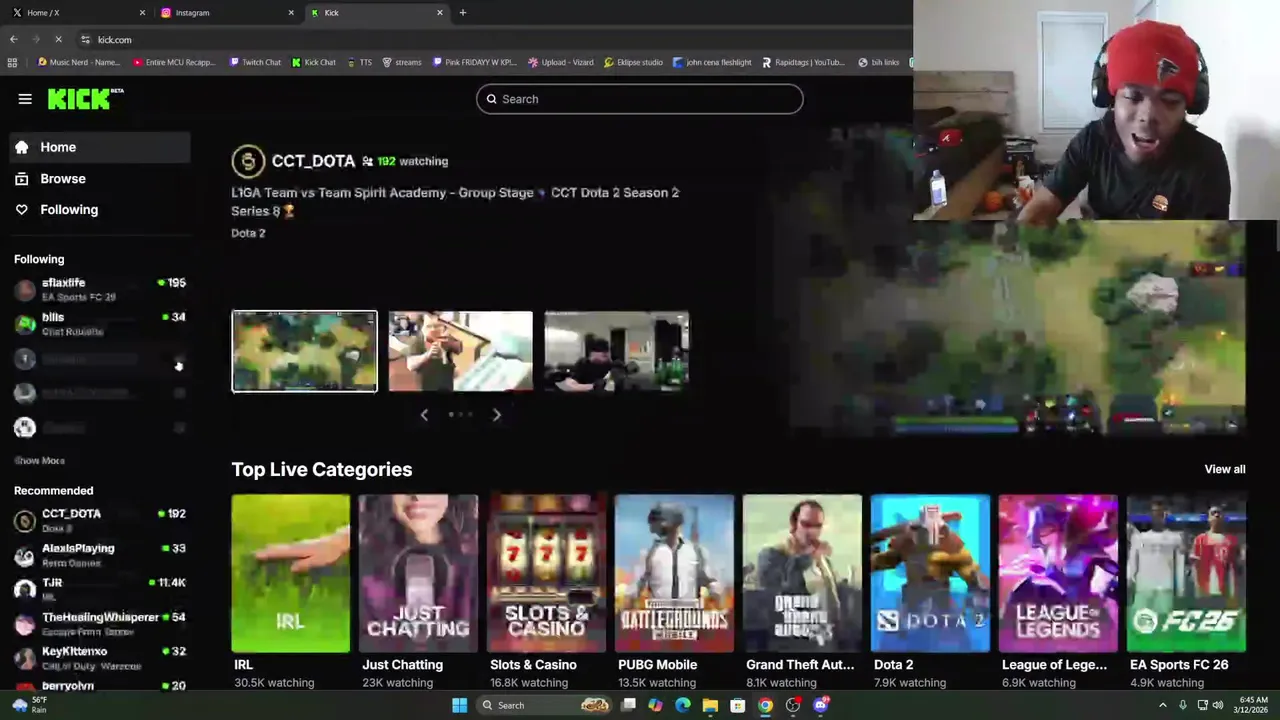
Task: Click the Windows taskbar search box
Action: pos(545,705)
